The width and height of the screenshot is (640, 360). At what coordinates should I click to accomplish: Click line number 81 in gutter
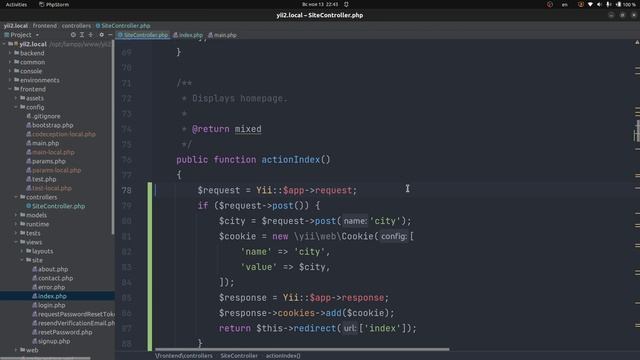127,236
